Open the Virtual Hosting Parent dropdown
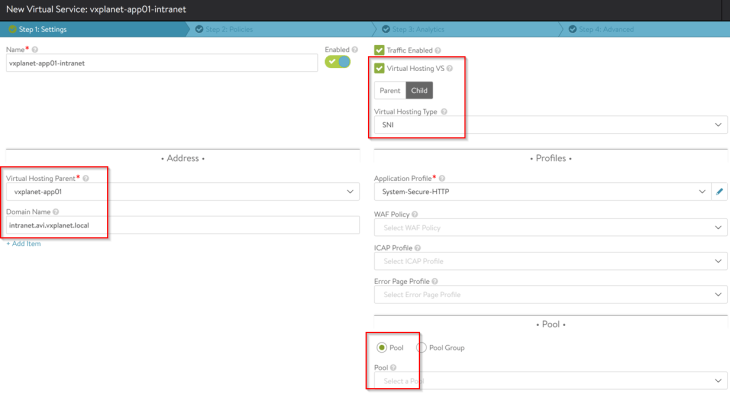Viewport: 730px width, 394px height. coord(182,191)
